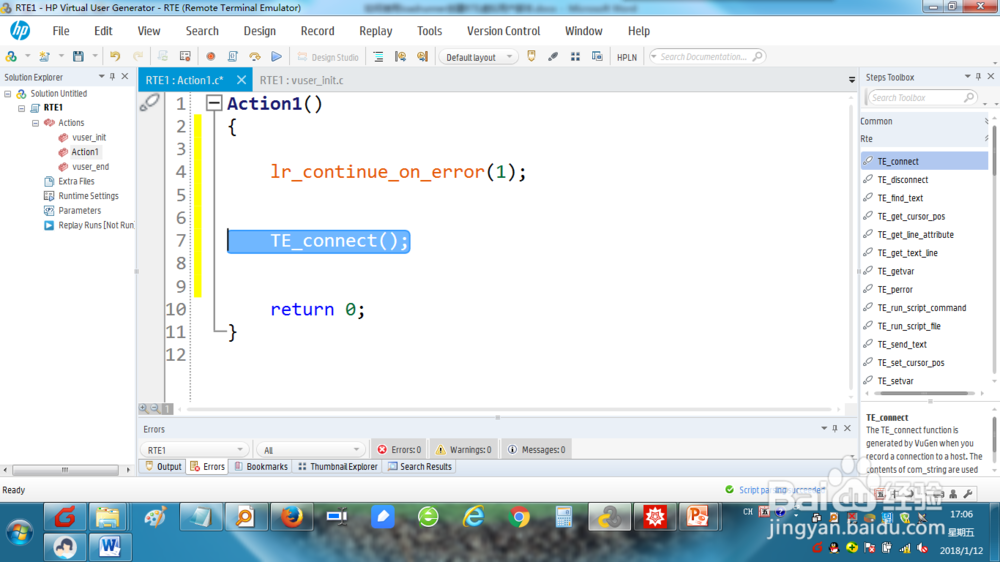Click the Search Toolbox input field

pos(921,98)
